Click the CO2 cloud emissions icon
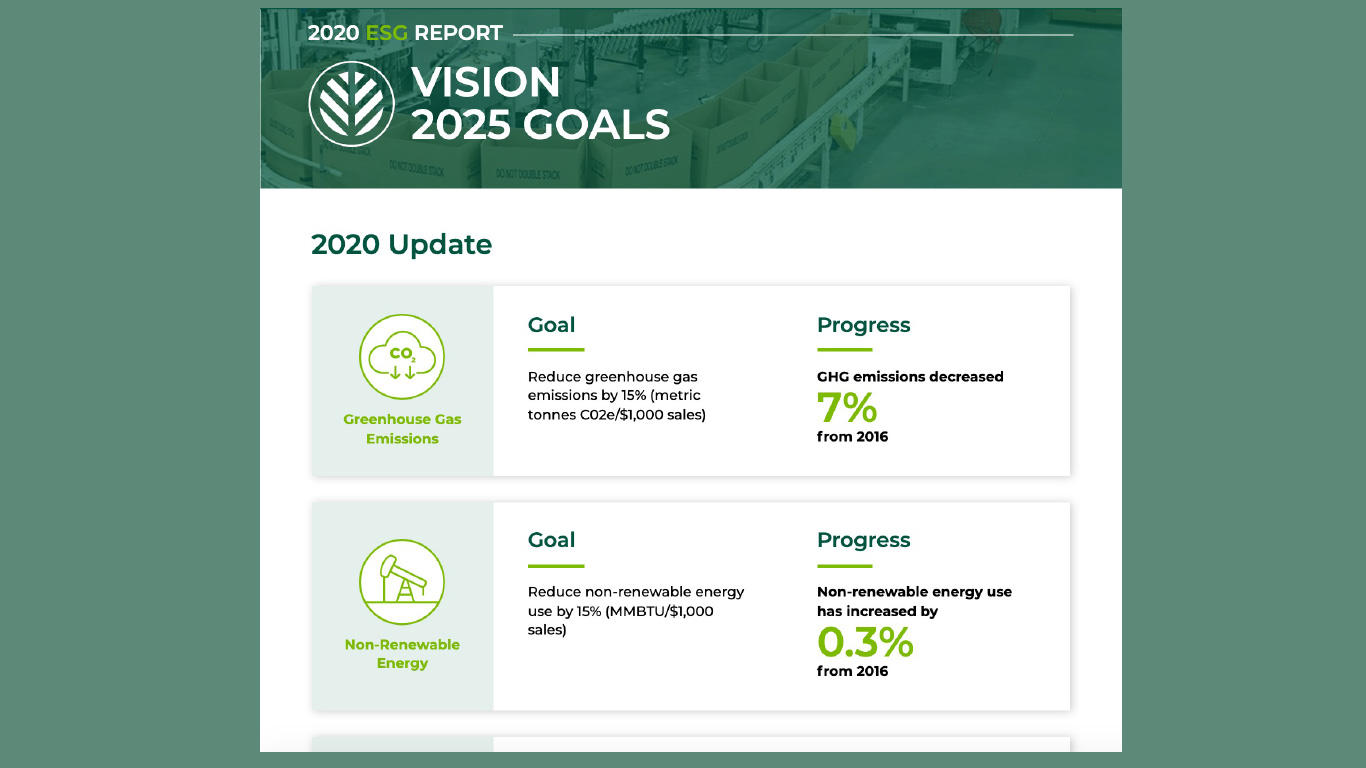Viewport: 1366px width, 768px height. coord(402,357)
